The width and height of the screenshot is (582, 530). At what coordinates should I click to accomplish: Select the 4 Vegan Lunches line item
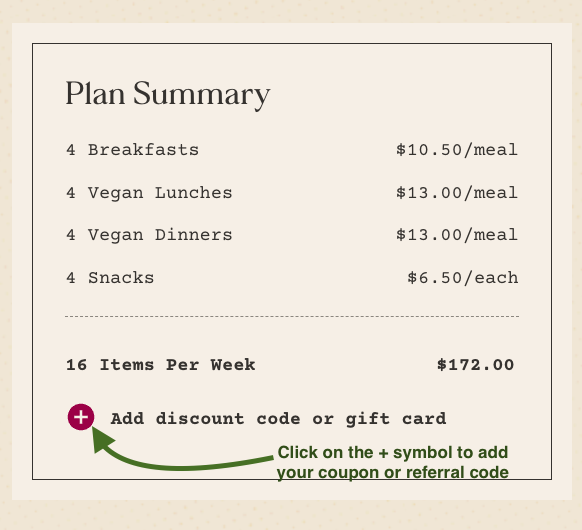(149, 193)
